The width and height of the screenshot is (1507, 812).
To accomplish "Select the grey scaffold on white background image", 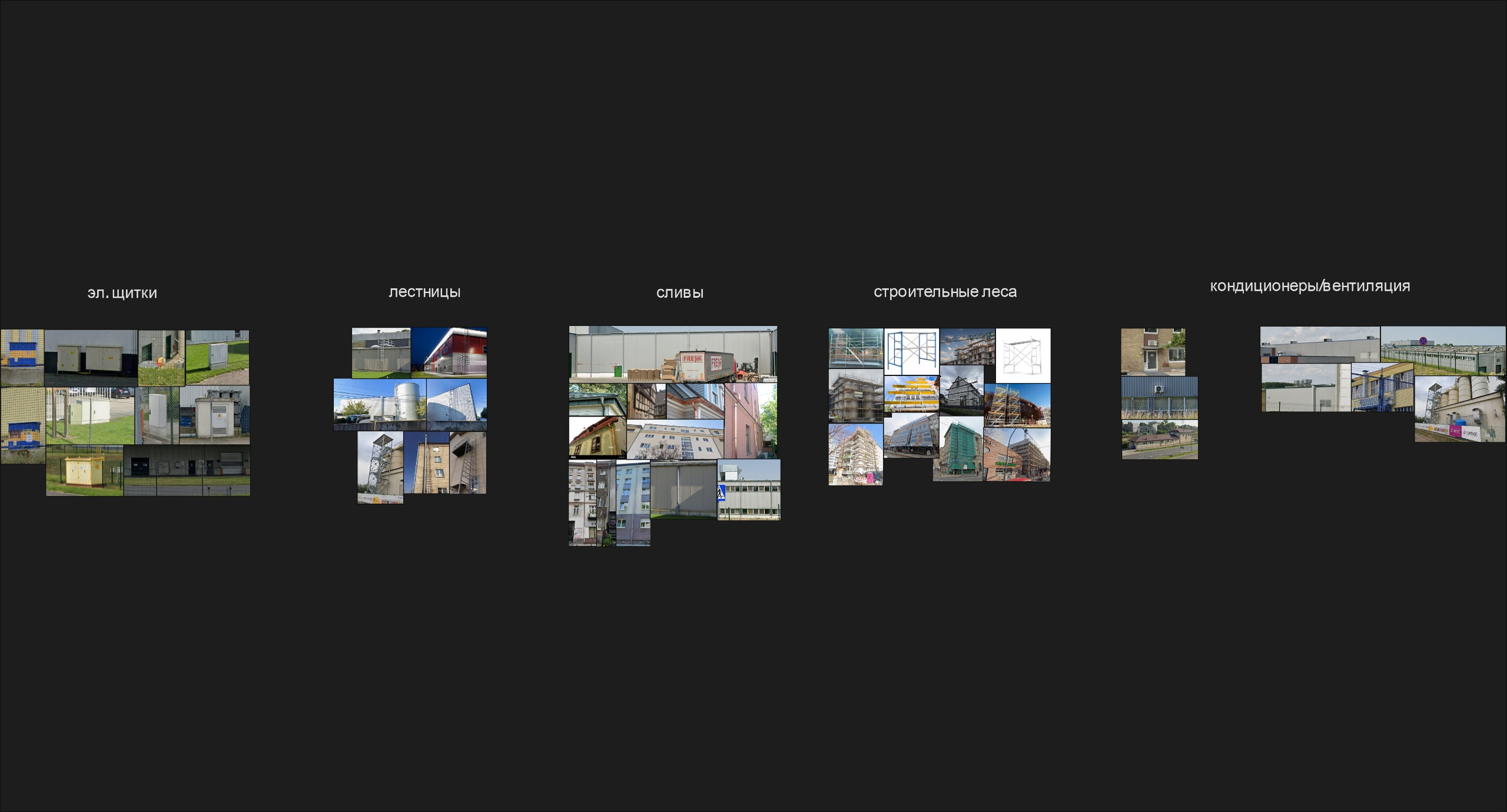I will (x=1023, y=355).
